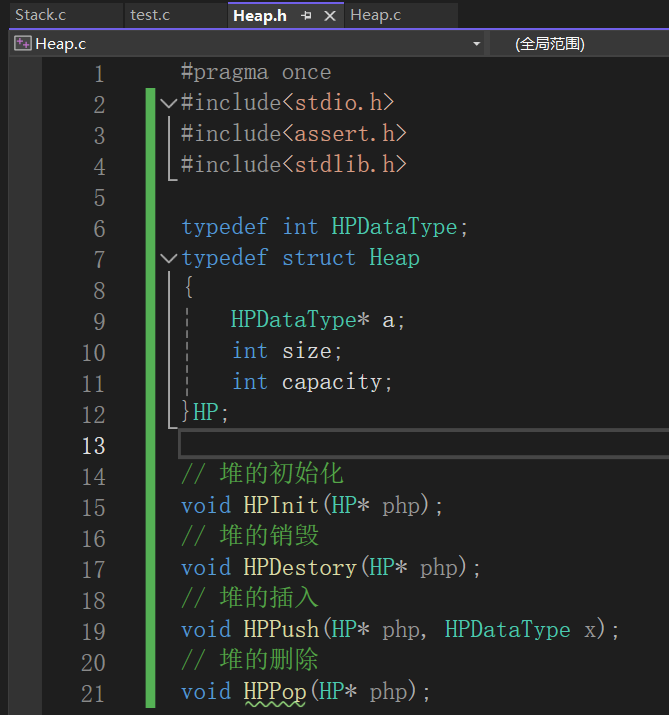Click the Heap.c project file icon
Screen dimensions: 669x715
pyautogui.click(x=22, y=43)
